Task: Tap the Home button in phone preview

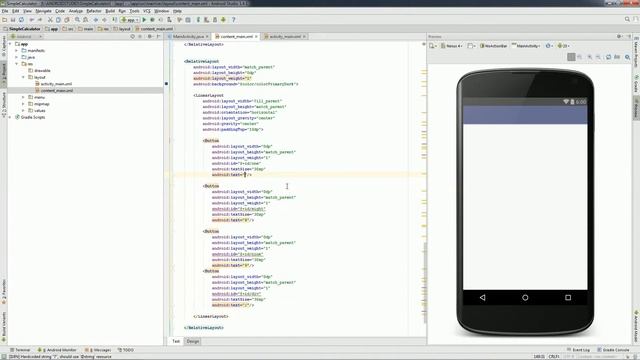Action: pos(525,298)
